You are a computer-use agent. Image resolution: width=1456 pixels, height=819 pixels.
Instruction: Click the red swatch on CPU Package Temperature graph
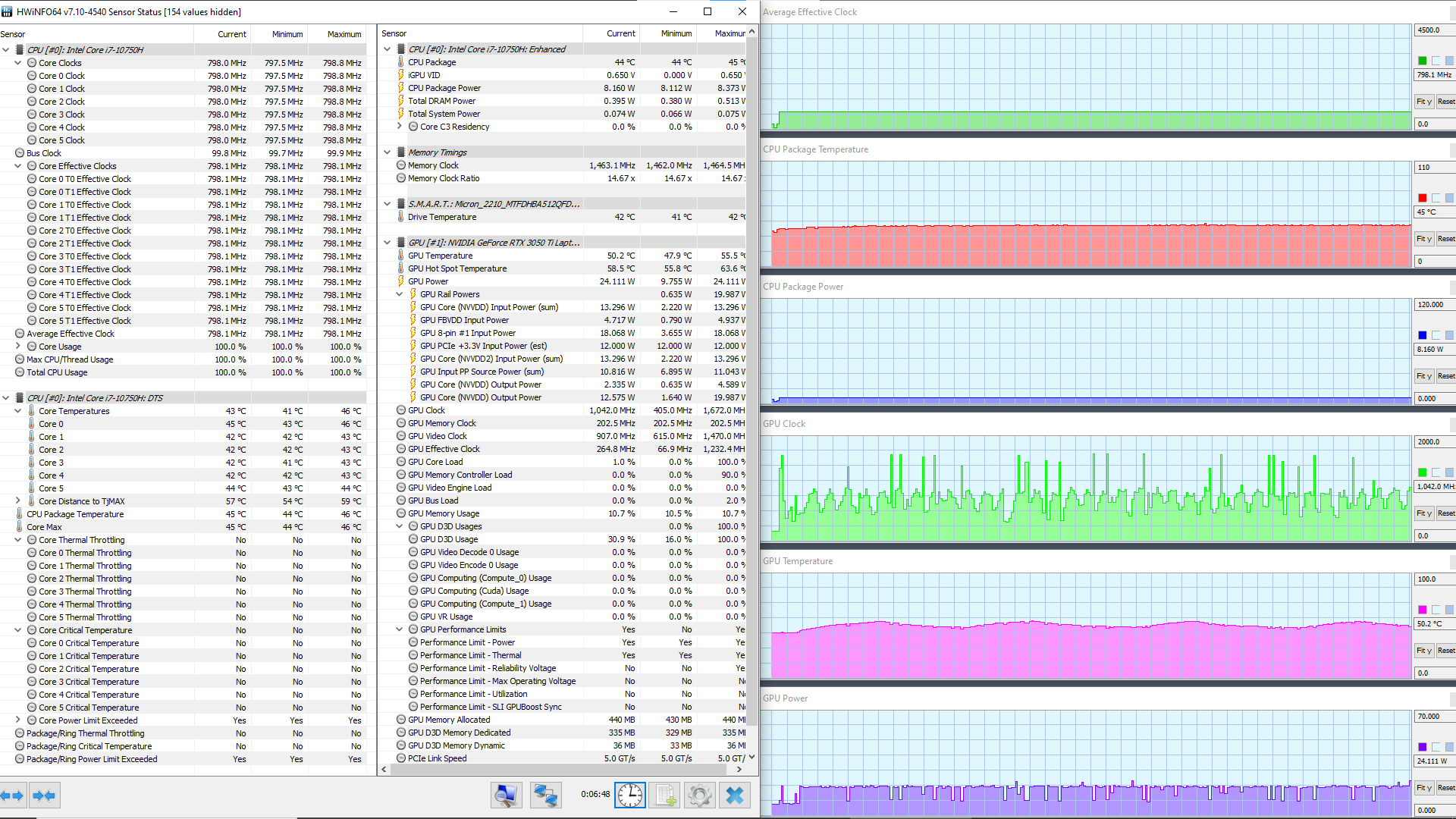[1422, 198]
